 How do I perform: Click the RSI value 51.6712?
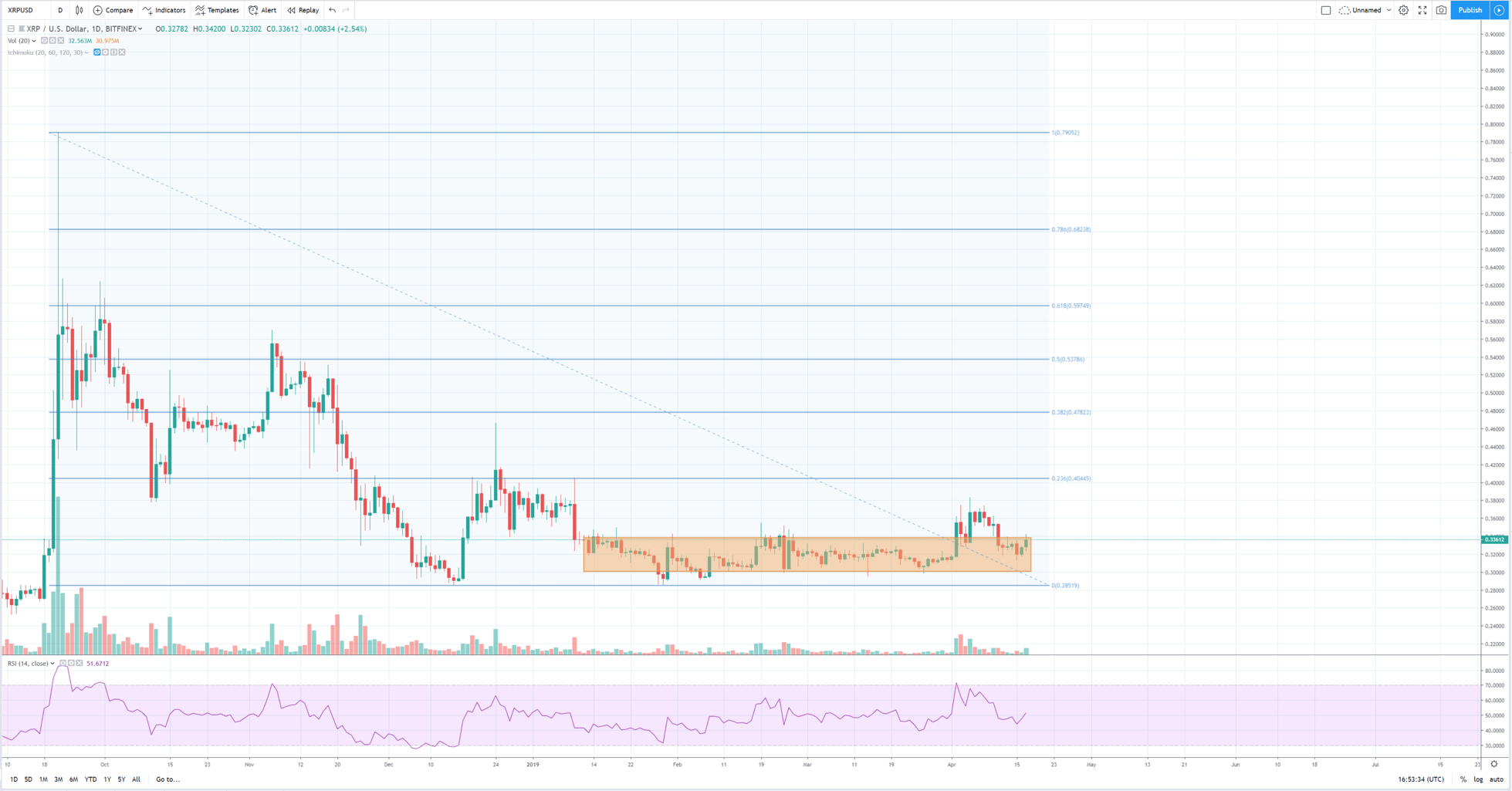[x=97, y=664]
